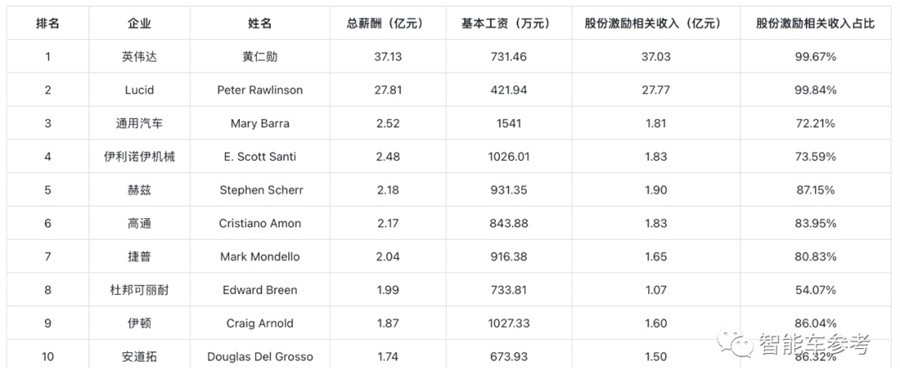Click Mary Barra in the name column
This screenshot has width=900, height=368.
pos(260,123)
